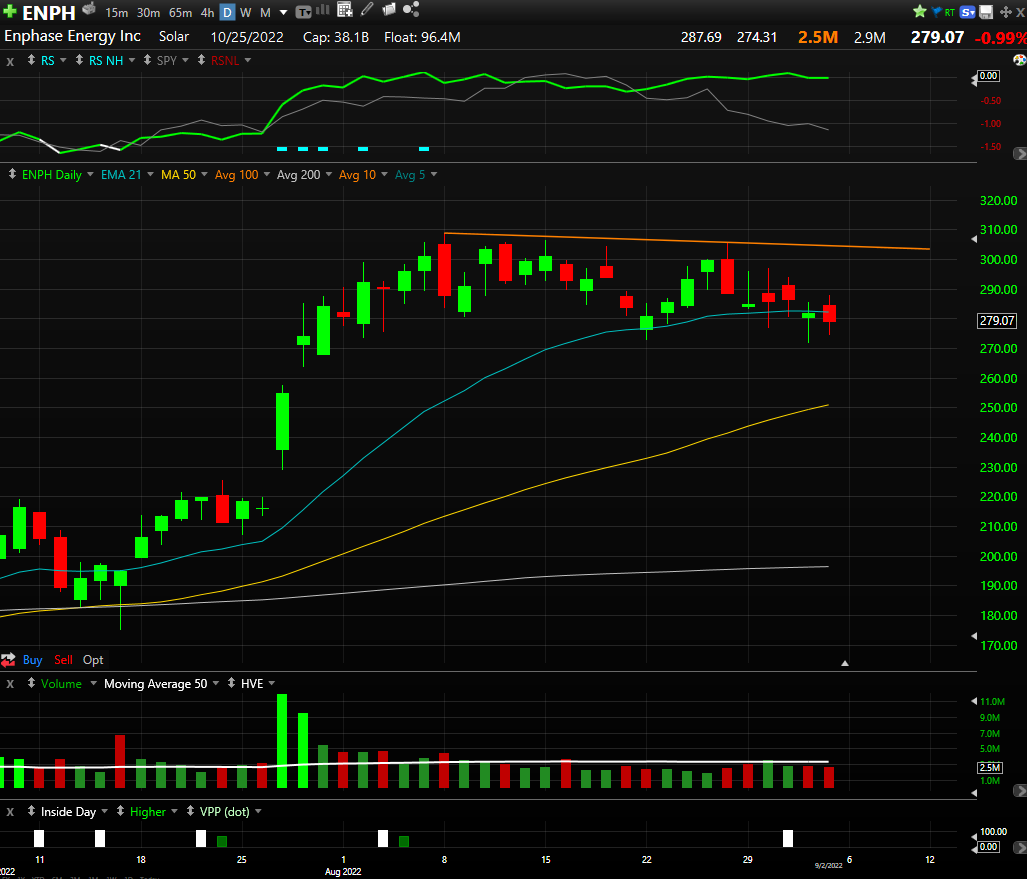This screenshot has height=879, width=1027.
Task: Open the Avg 5 dropdown
Action: [434, 174]
